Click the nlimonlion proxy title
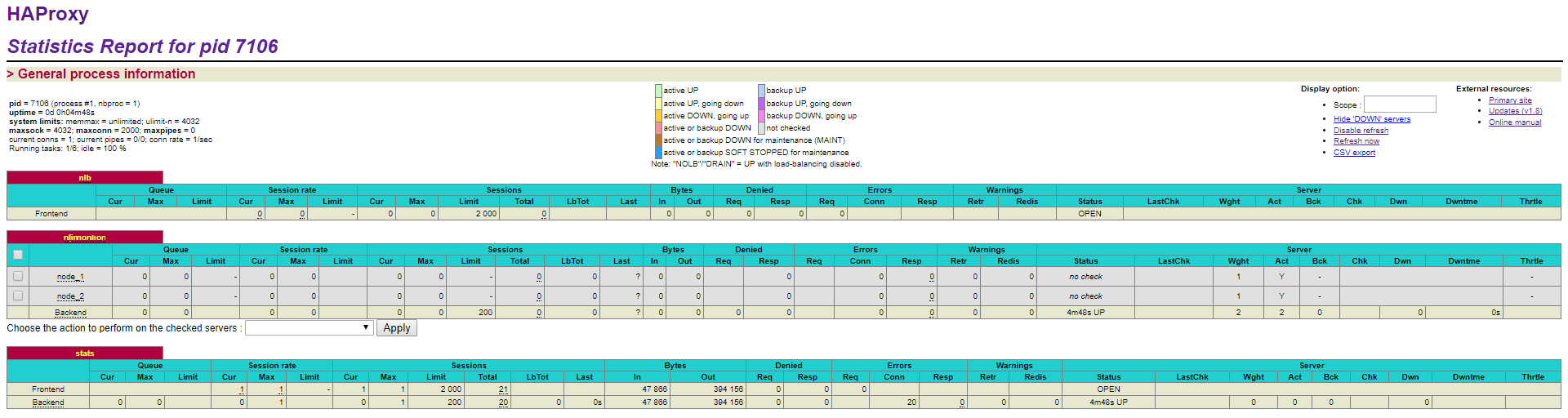The height and width of the screenshot is (418, 1568). tap(85, 238)
